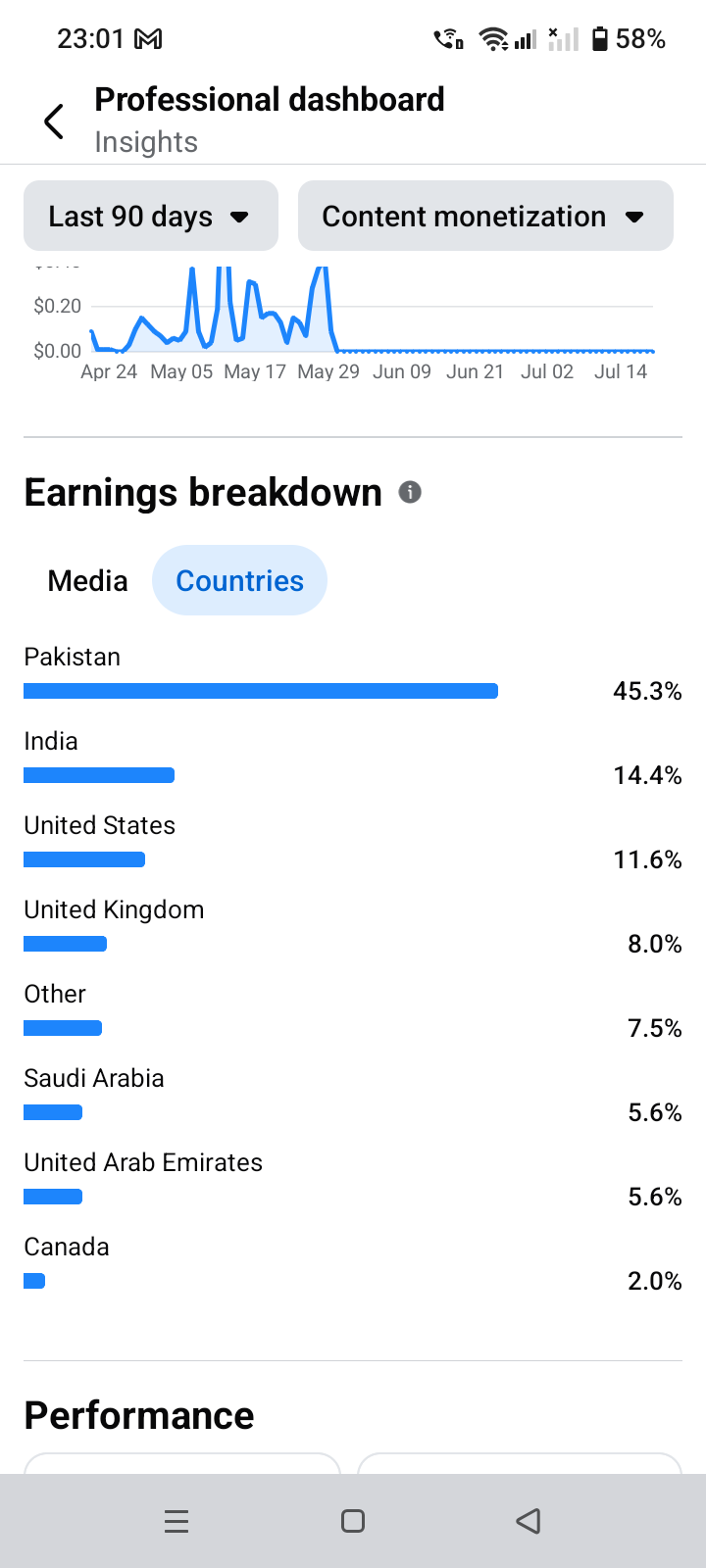
Task: Tap battery icon in status bar
Action: click(600, 39)
